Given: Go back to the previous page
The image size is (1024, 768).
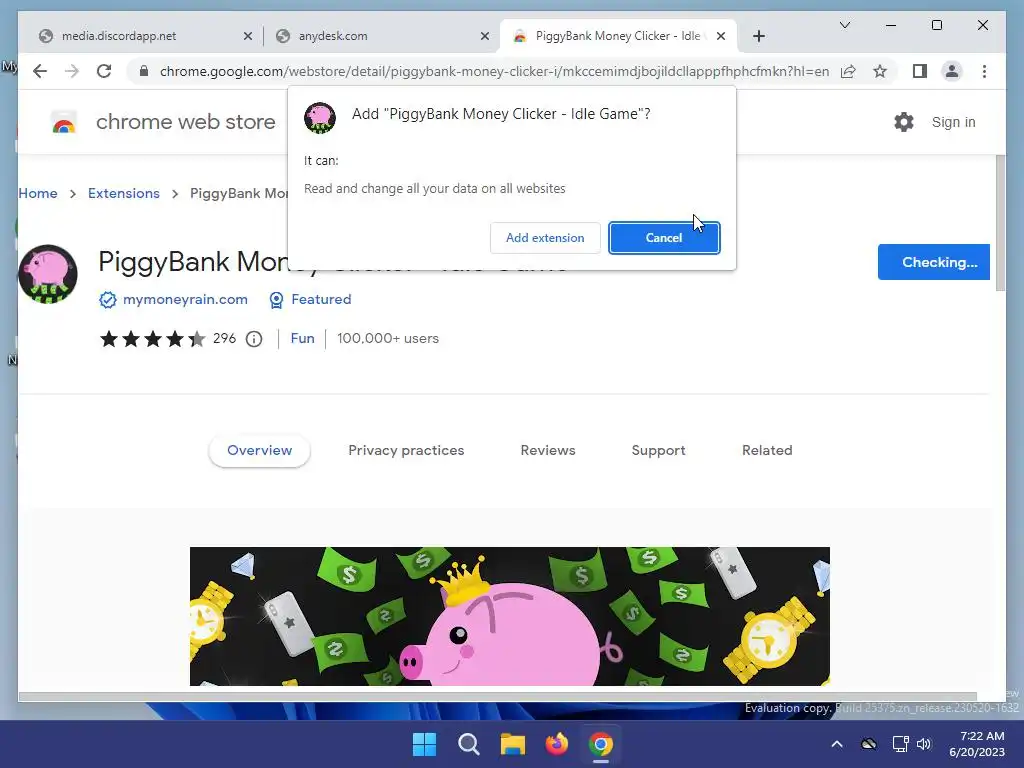Looking at the screenshot, I should click(40, 71).
